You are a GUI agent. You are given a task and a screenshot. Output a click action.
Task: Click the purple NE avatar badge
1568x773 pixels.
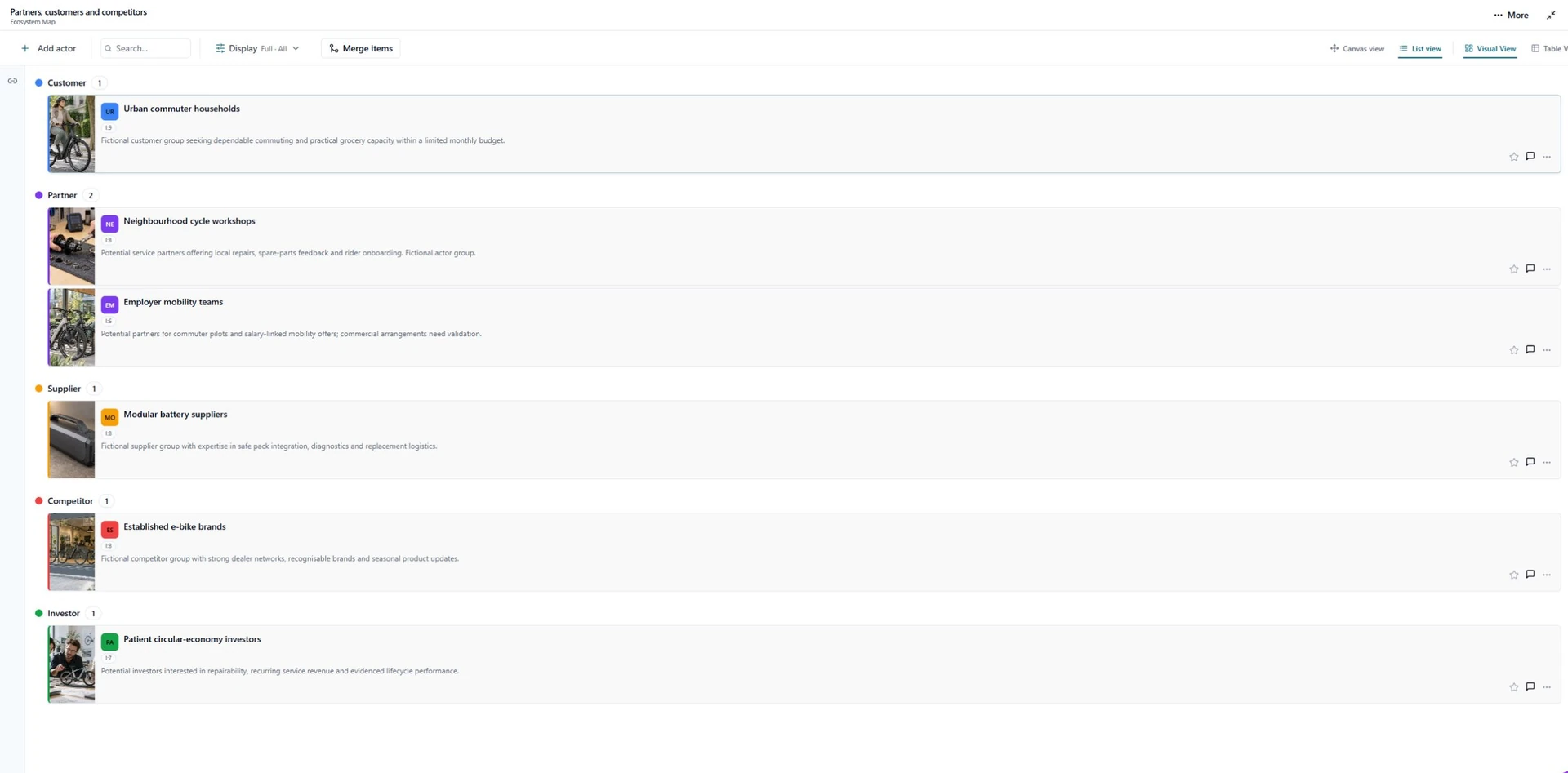click(x=109, y=224)
